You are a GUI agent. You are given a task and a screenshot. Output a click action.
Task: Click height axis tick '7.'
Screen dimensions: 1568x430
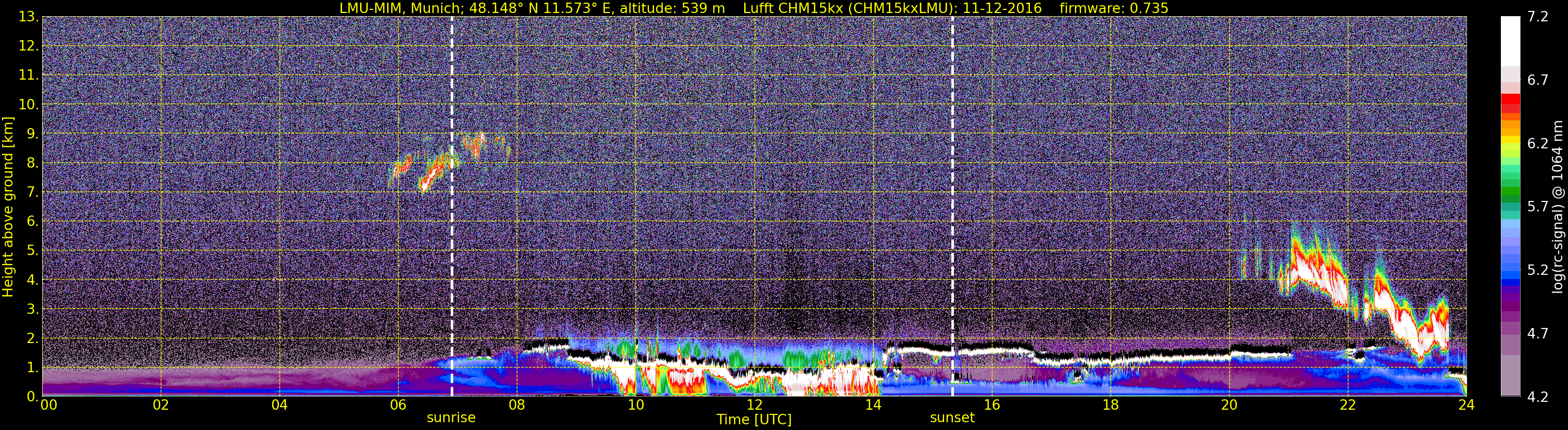[x=33, y=193]
